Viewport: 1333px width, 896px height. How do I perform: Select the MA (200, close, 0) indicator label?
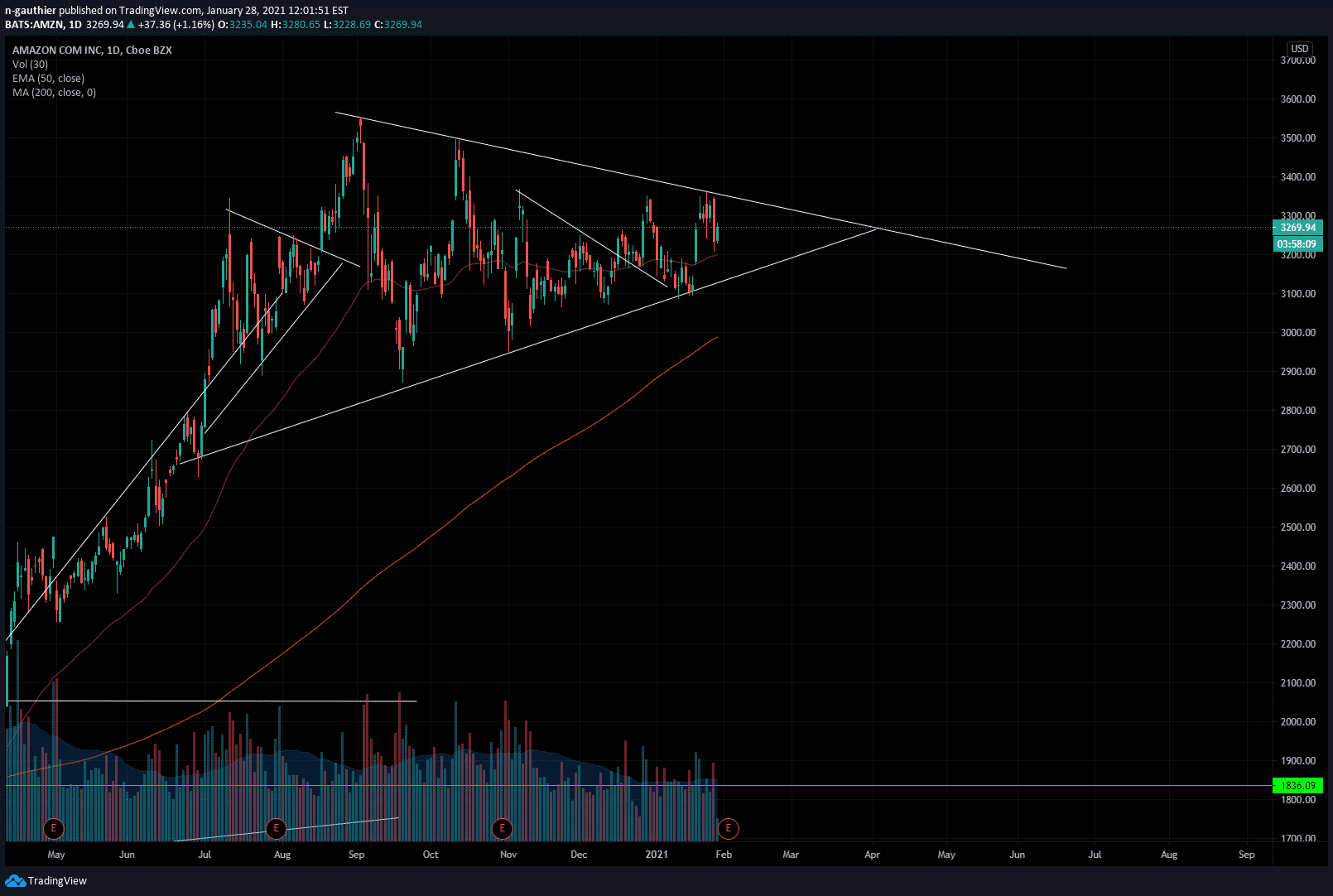[x=54, y=92]
